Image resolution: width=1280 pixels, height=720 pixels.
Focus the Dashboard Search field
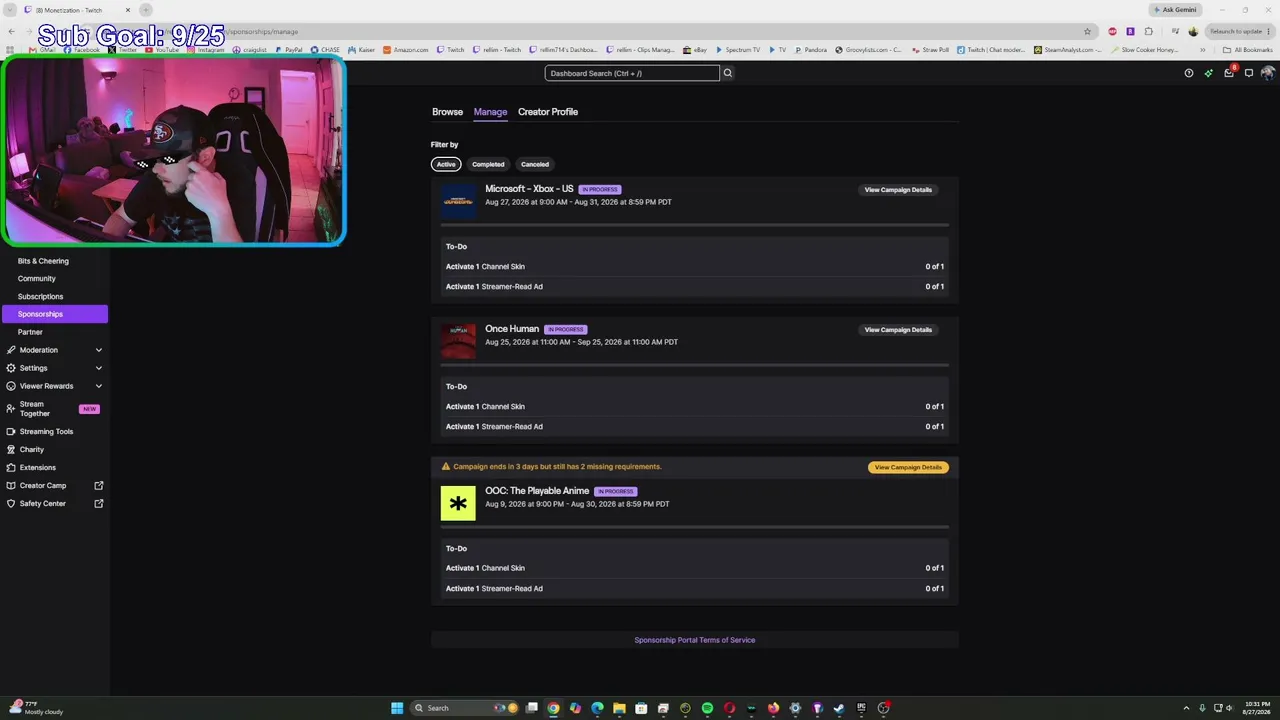tap(632, 73)
